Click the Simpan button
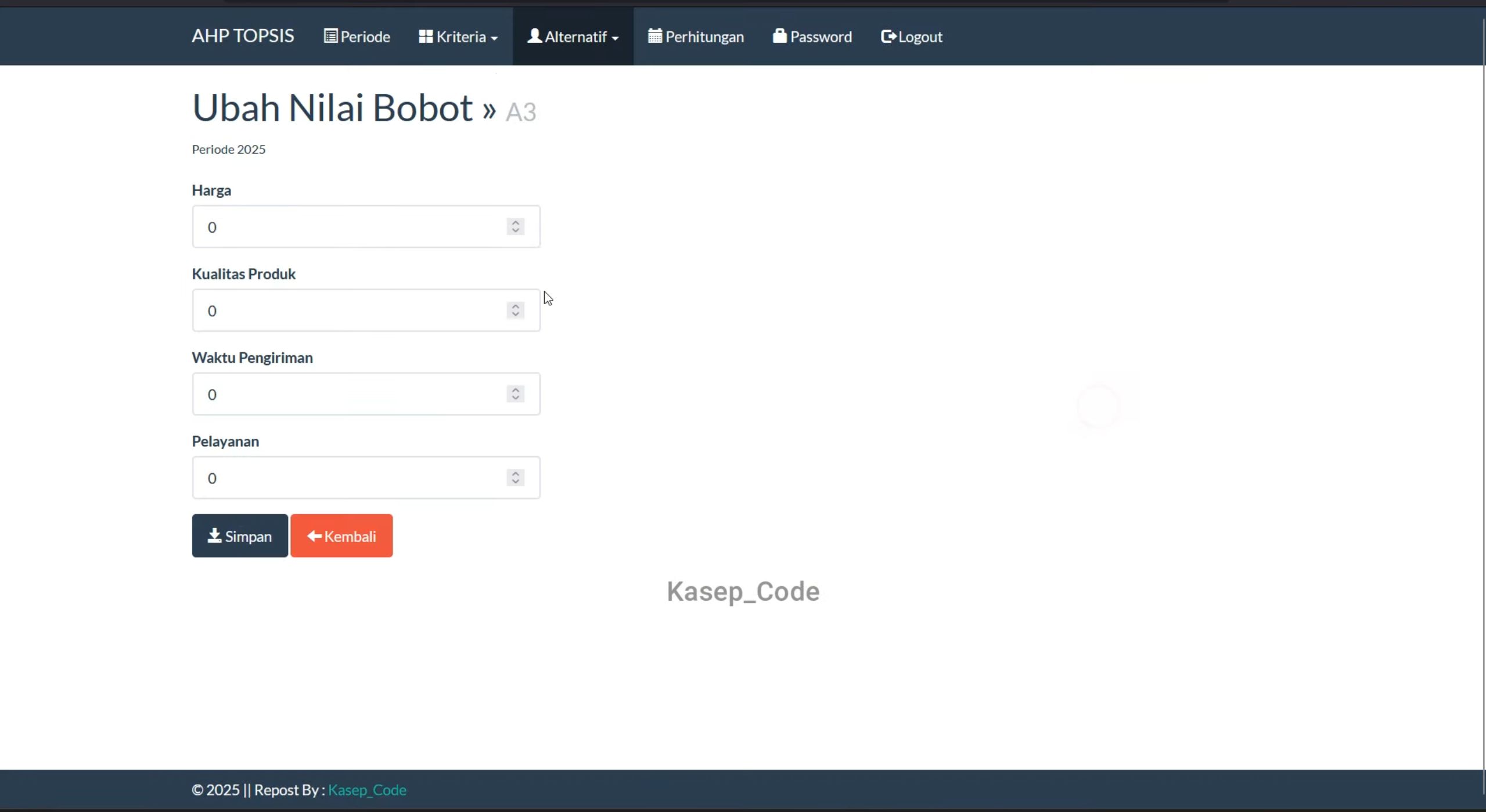1486x812 pixels. click(x=240, y=536)
